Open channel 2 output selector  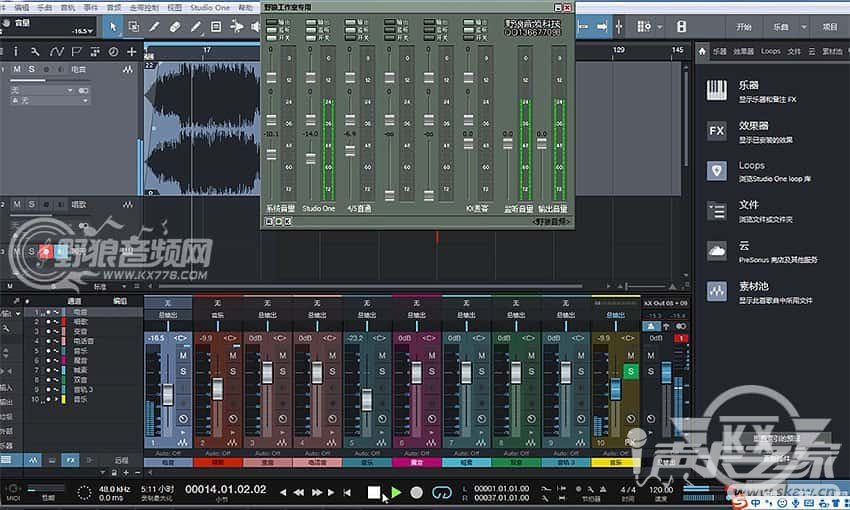click(x=217, y=315)
